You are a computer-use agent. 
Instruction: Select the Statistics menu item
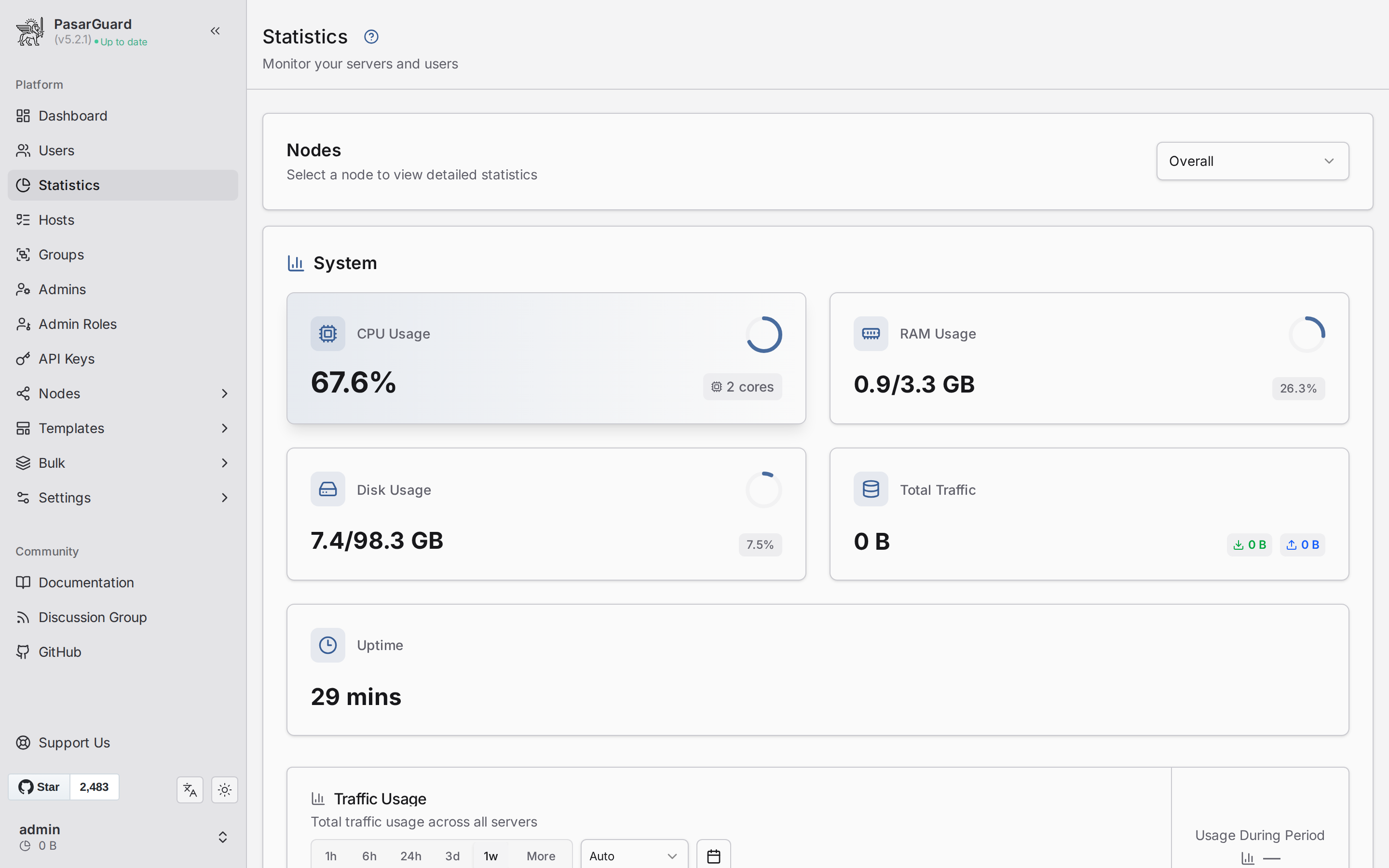(123, 185)
